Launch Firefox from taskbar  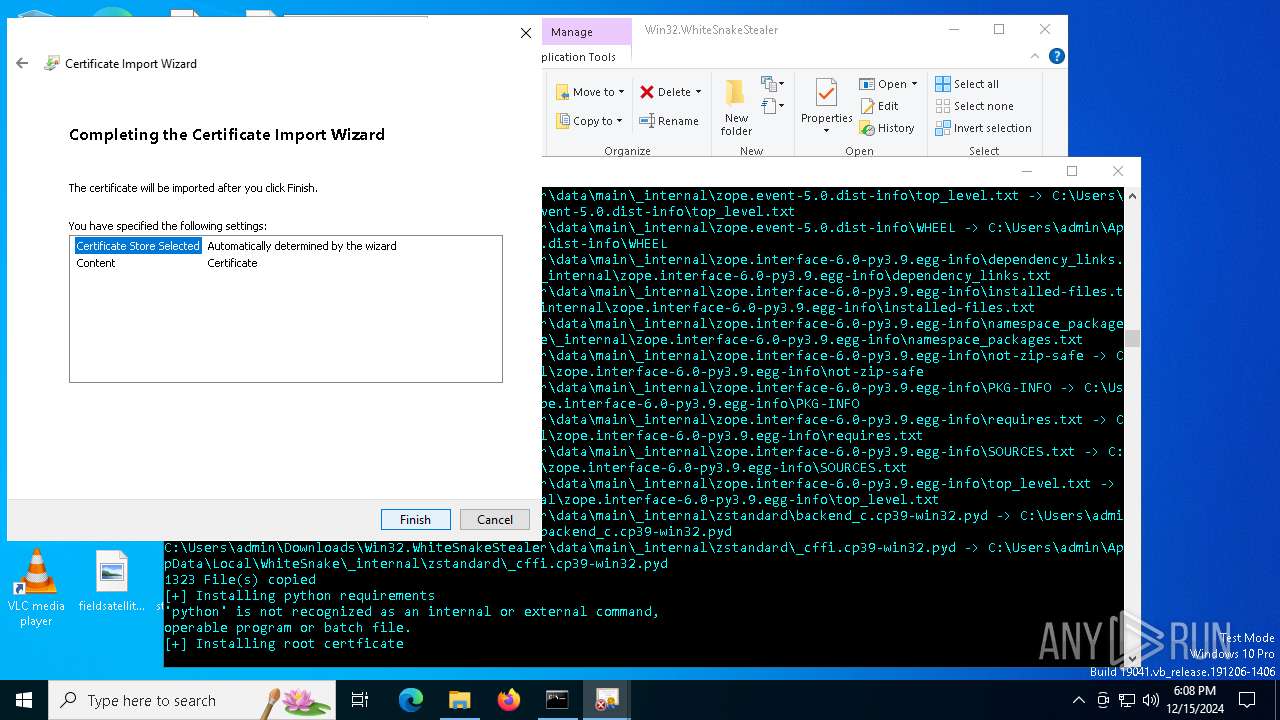(x=509, y=700)
